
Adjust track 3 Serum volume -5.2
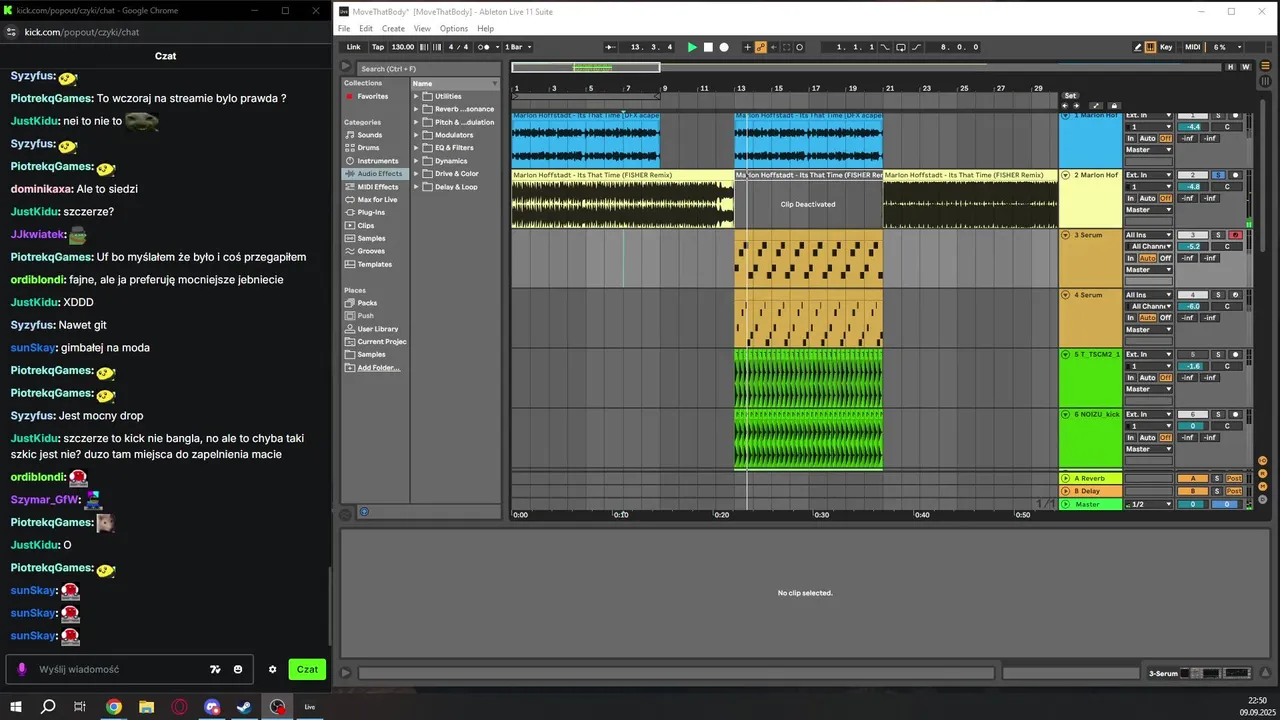pos(1192,246)
